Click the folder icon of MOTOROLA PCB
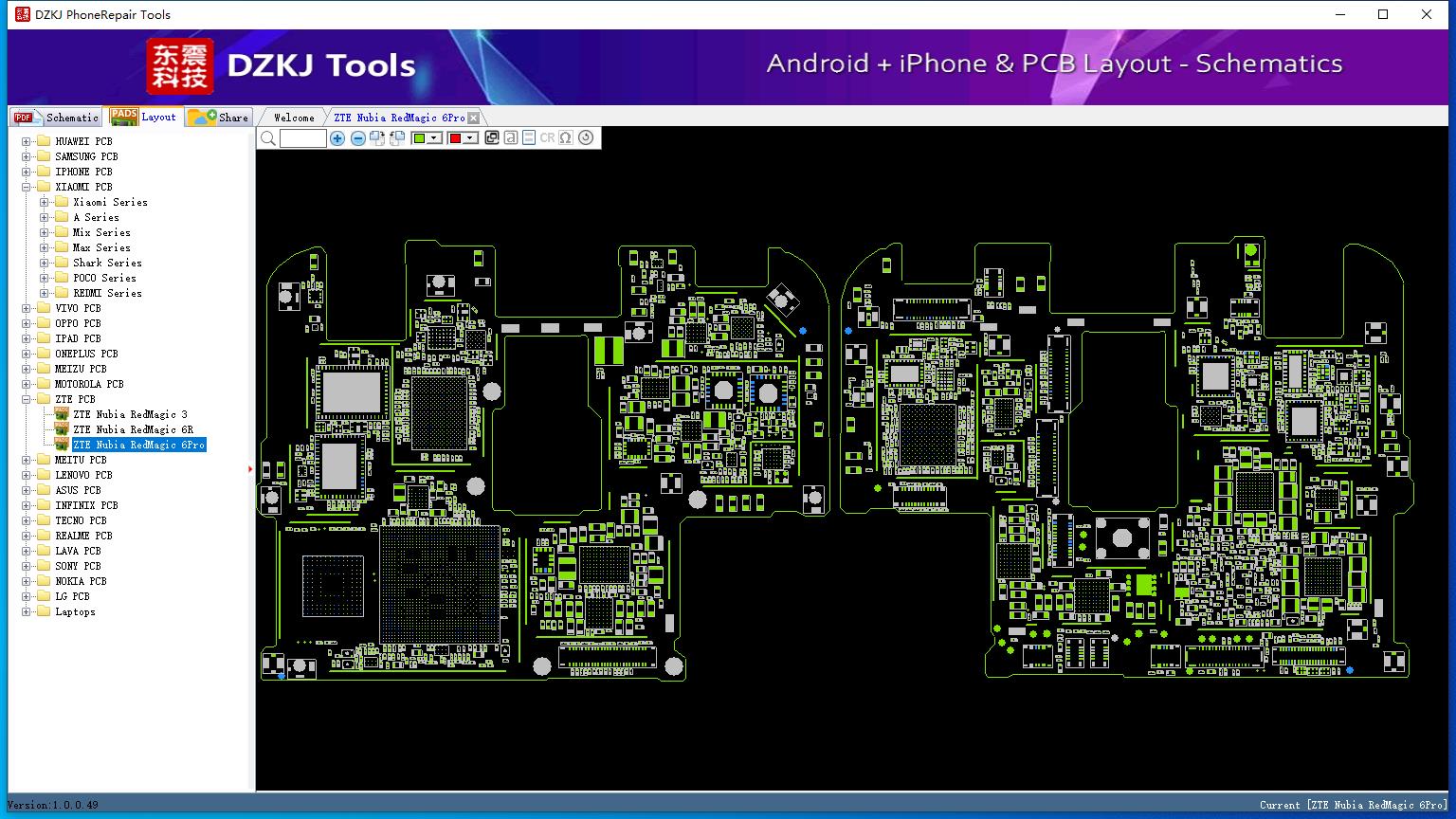This screenshot has width=1456, height=819. (43, 384)
